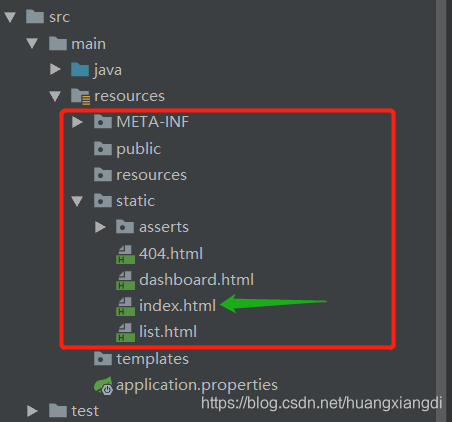Viewport: 452px width, 422px height.
Task: Select the application.properties file name
Action: (x=197, y=385)
